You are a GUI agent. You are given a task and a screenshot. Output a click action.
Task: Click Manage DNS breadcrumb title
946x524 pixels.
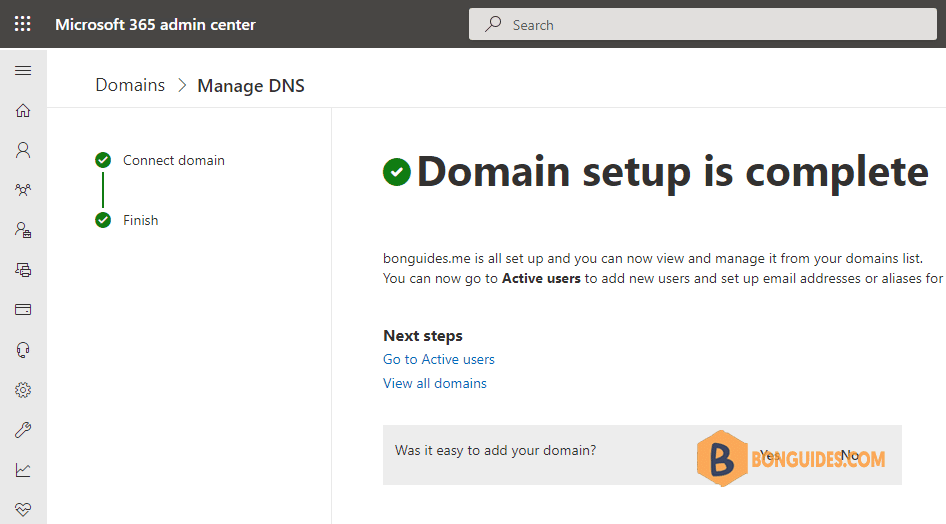(251, 86)
